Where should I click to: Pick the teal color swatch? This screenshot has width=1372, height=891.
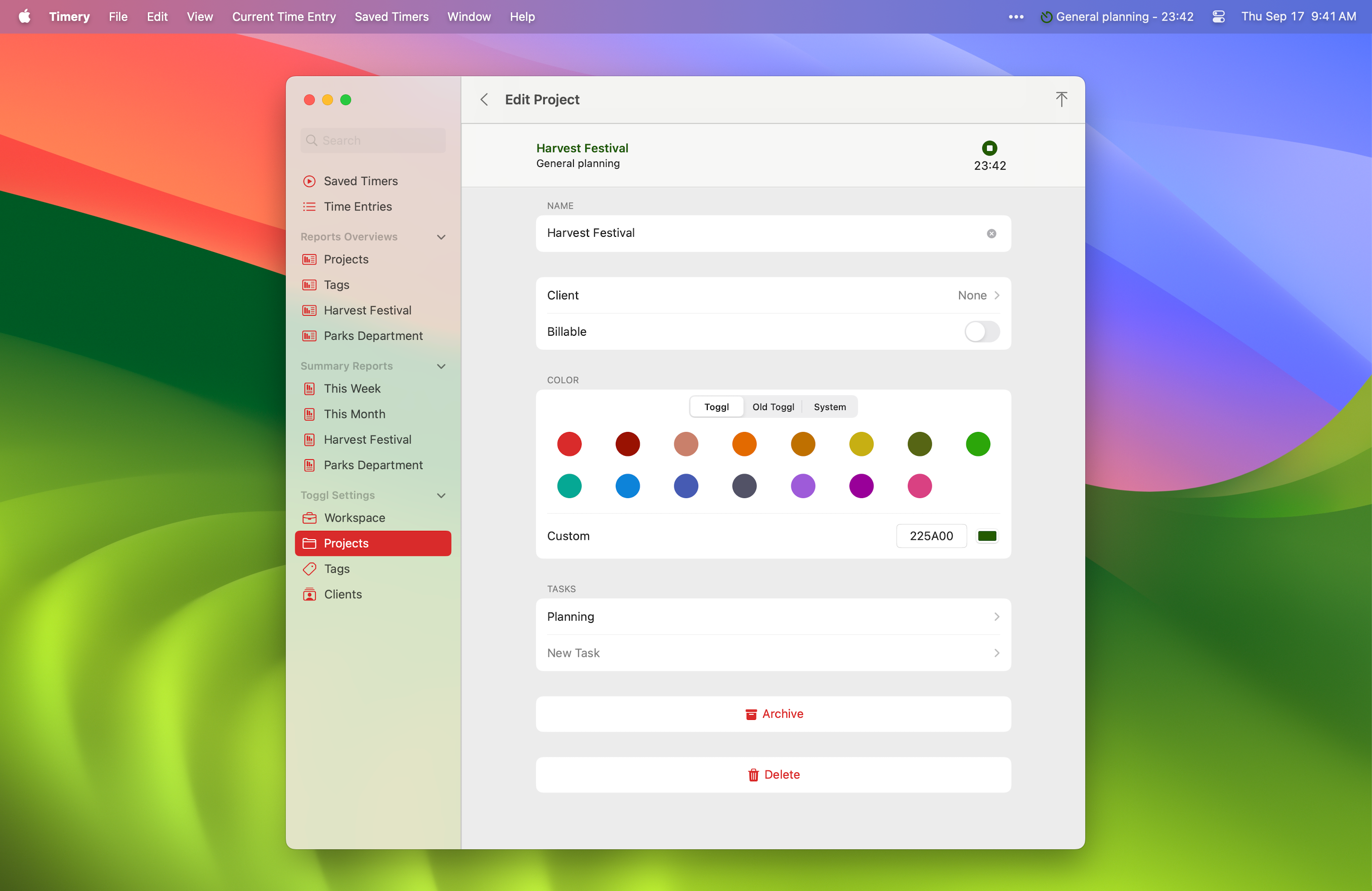click(x=569, y=485)
